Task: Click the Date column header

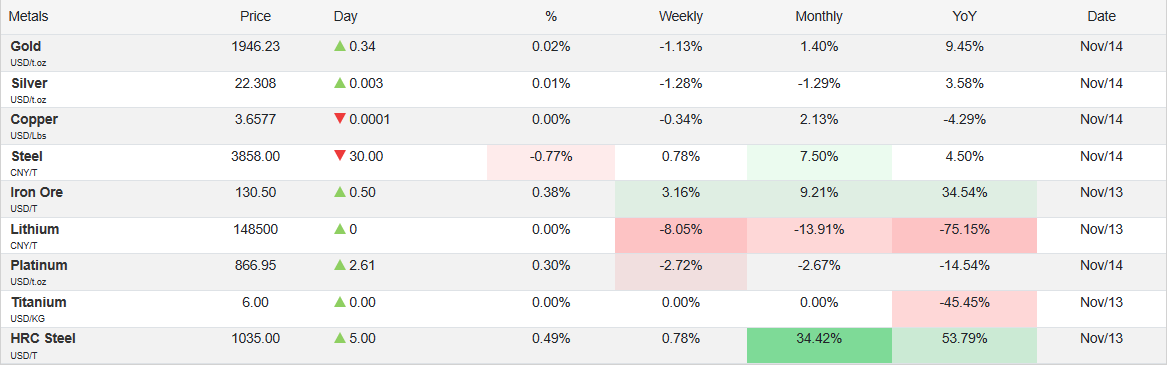Action: pyautogui.click(x=1102, y=16)
